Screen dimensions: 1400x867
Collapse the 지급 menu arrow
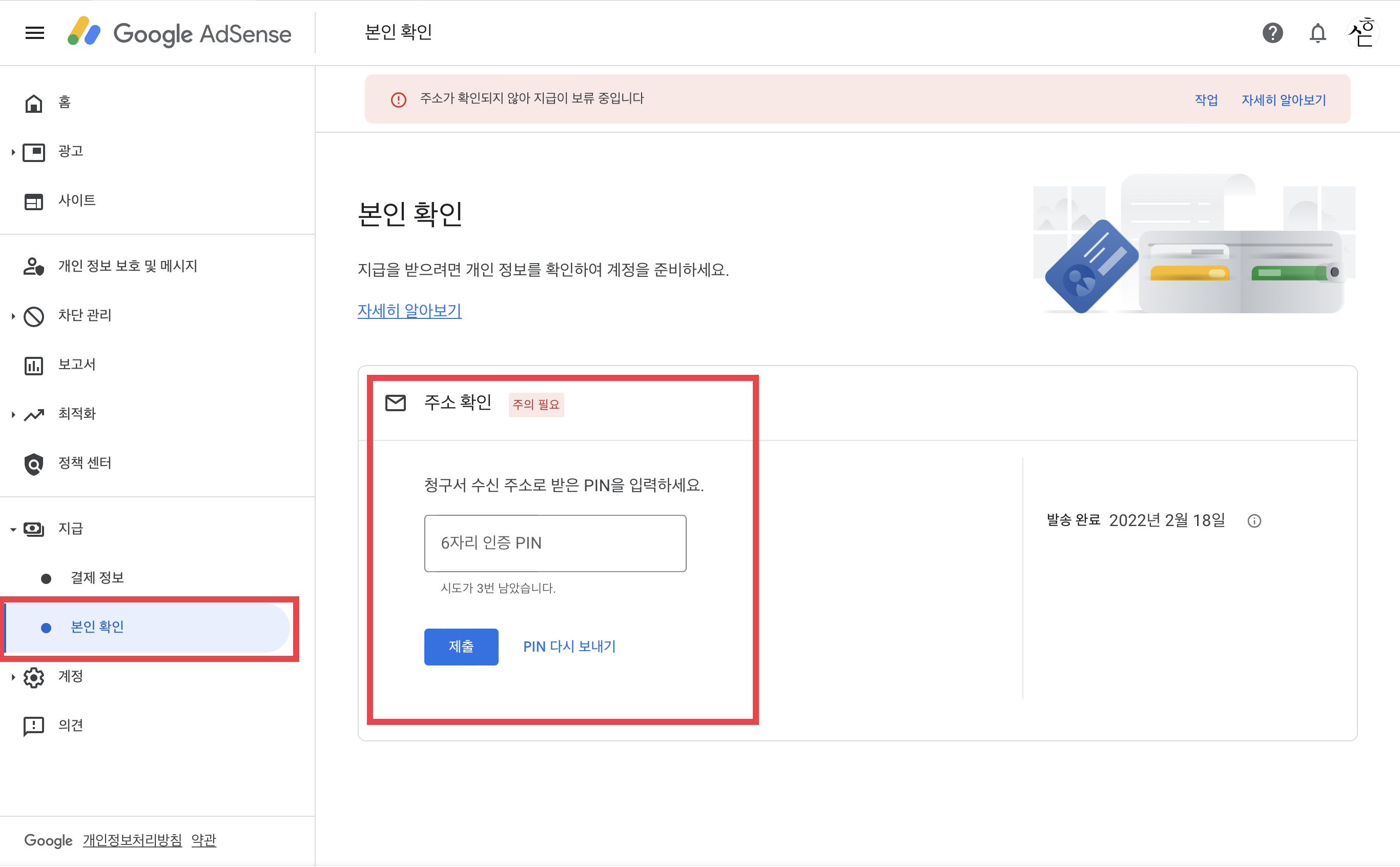[x=13, y=529]
